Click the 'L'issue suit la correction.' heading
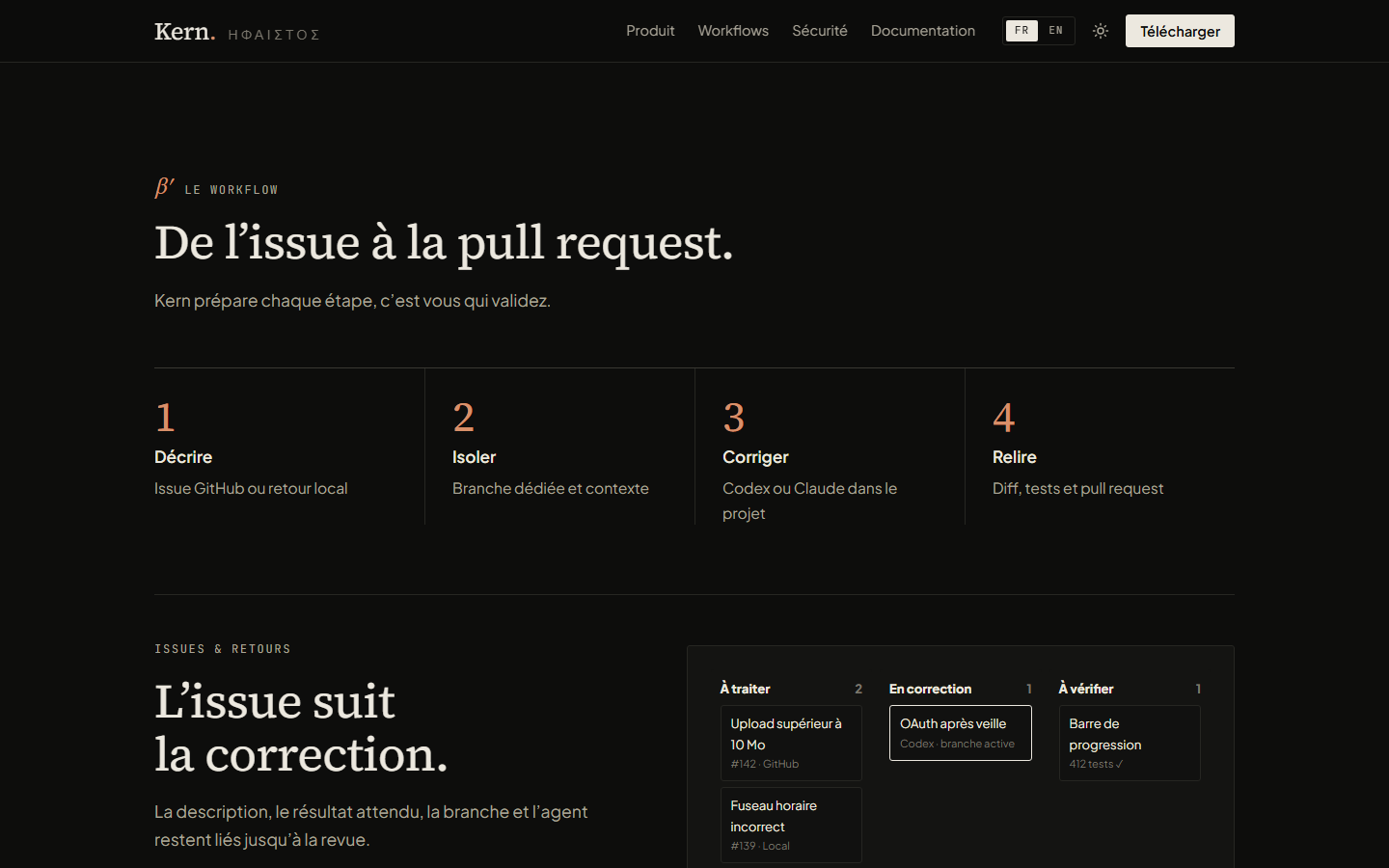The height and width of the screenshot is (868, 1389). (x=301, y=728)
